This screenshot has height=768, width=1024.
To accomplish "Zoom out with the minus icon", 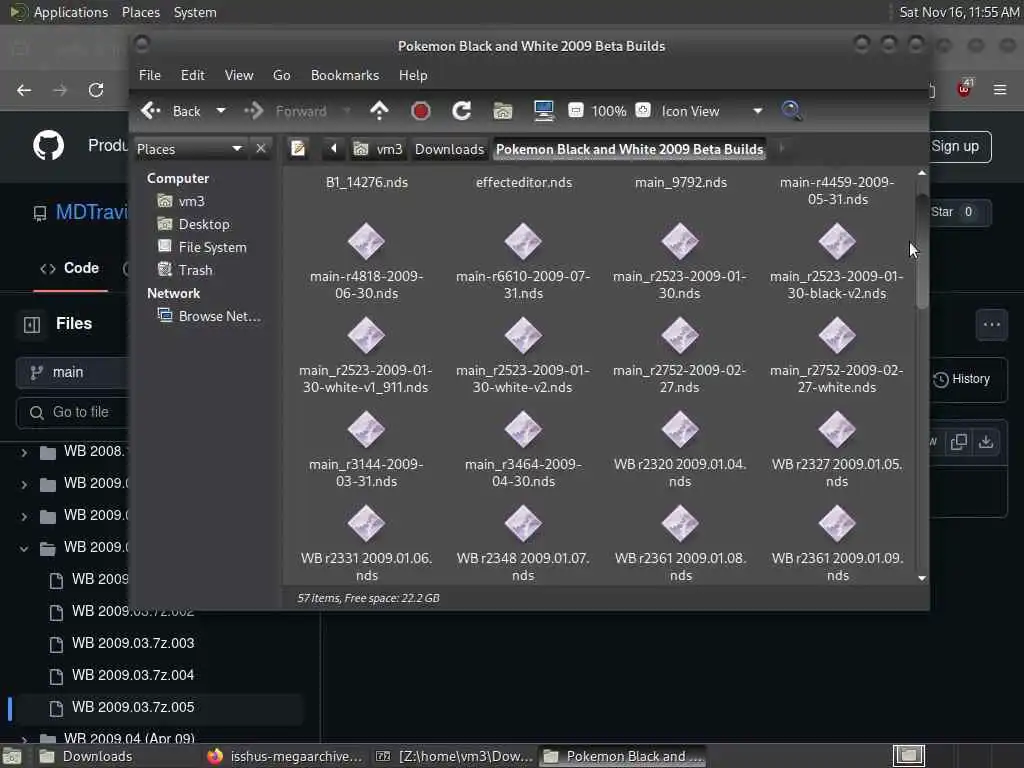I will click(575, 110).
